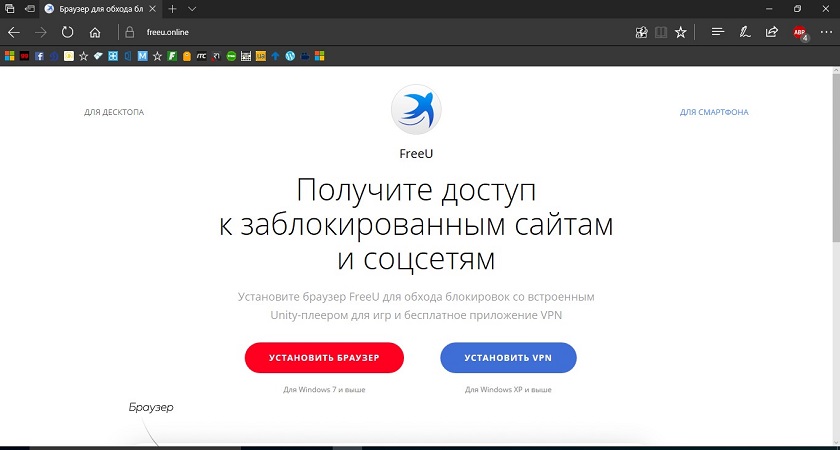The image size is (840, 450).
Task: Click the red Установить браузер button
Action: click(324, 357)
